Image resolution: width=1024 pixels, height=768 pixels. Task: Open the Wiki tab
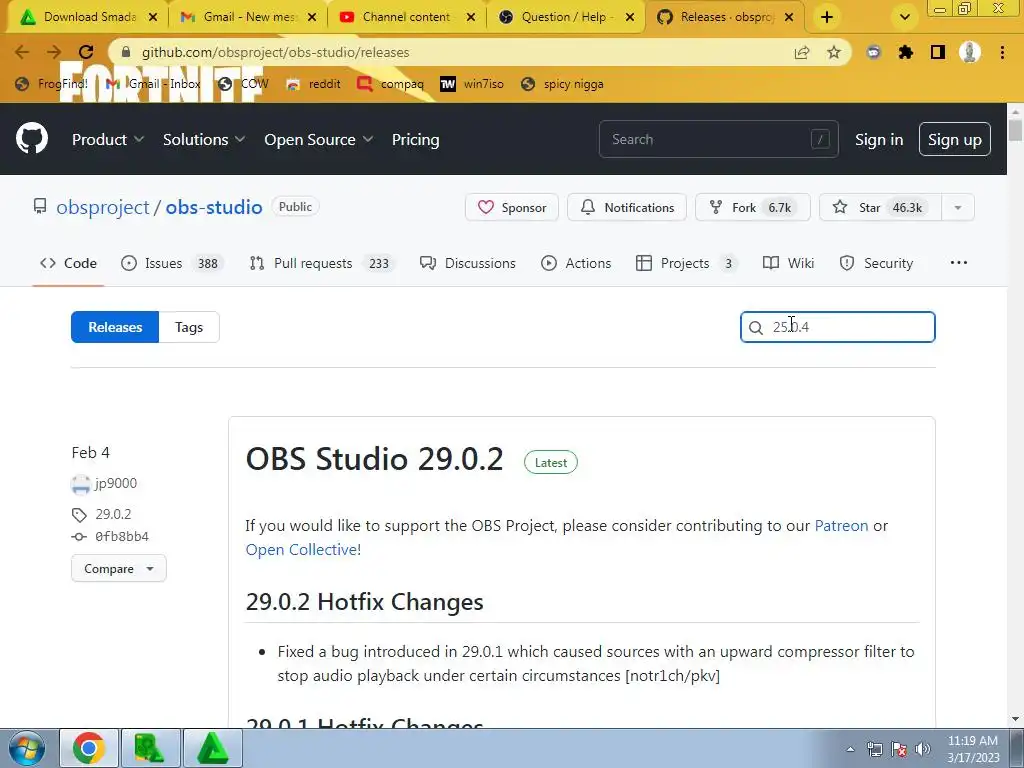[x=788, y=263]
